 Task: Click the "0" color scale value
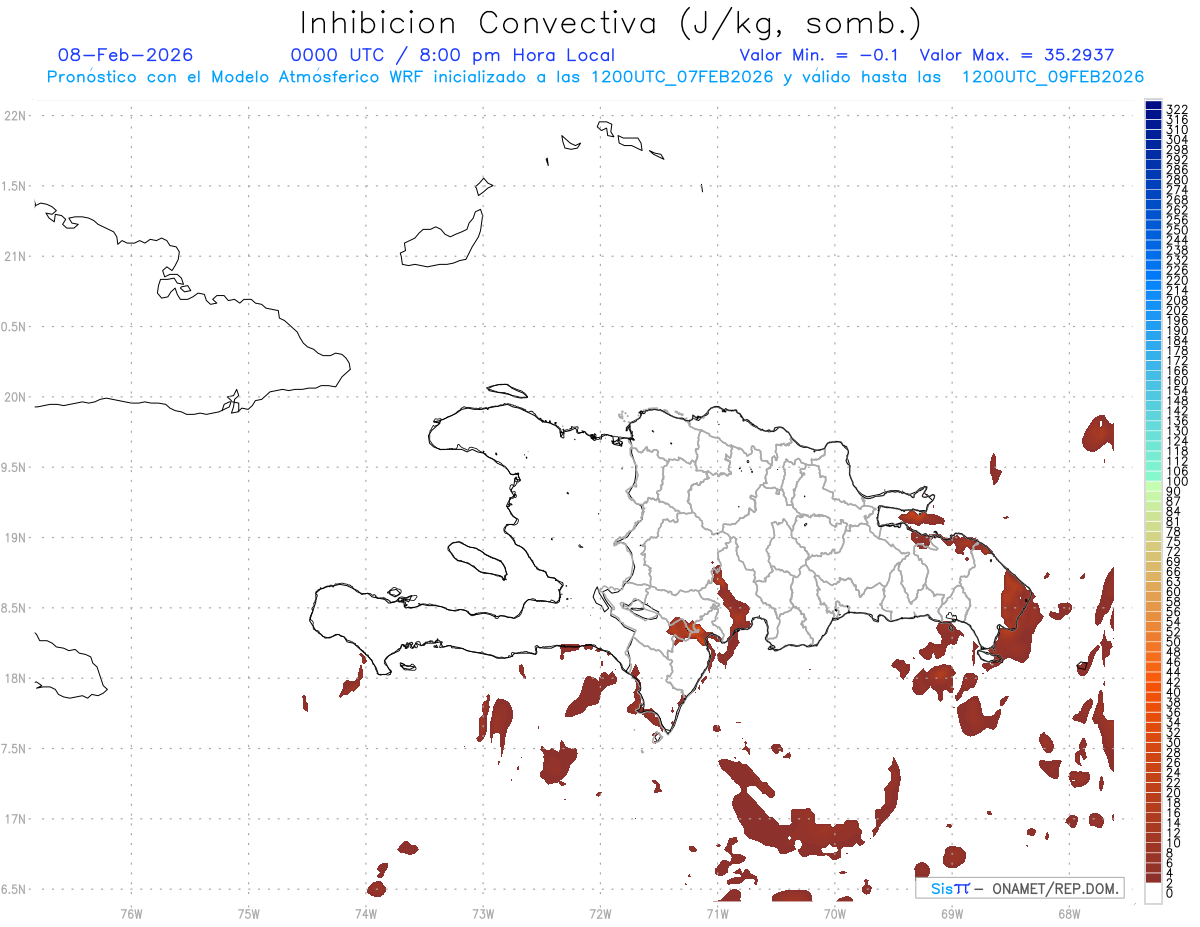coord(1170,892)
